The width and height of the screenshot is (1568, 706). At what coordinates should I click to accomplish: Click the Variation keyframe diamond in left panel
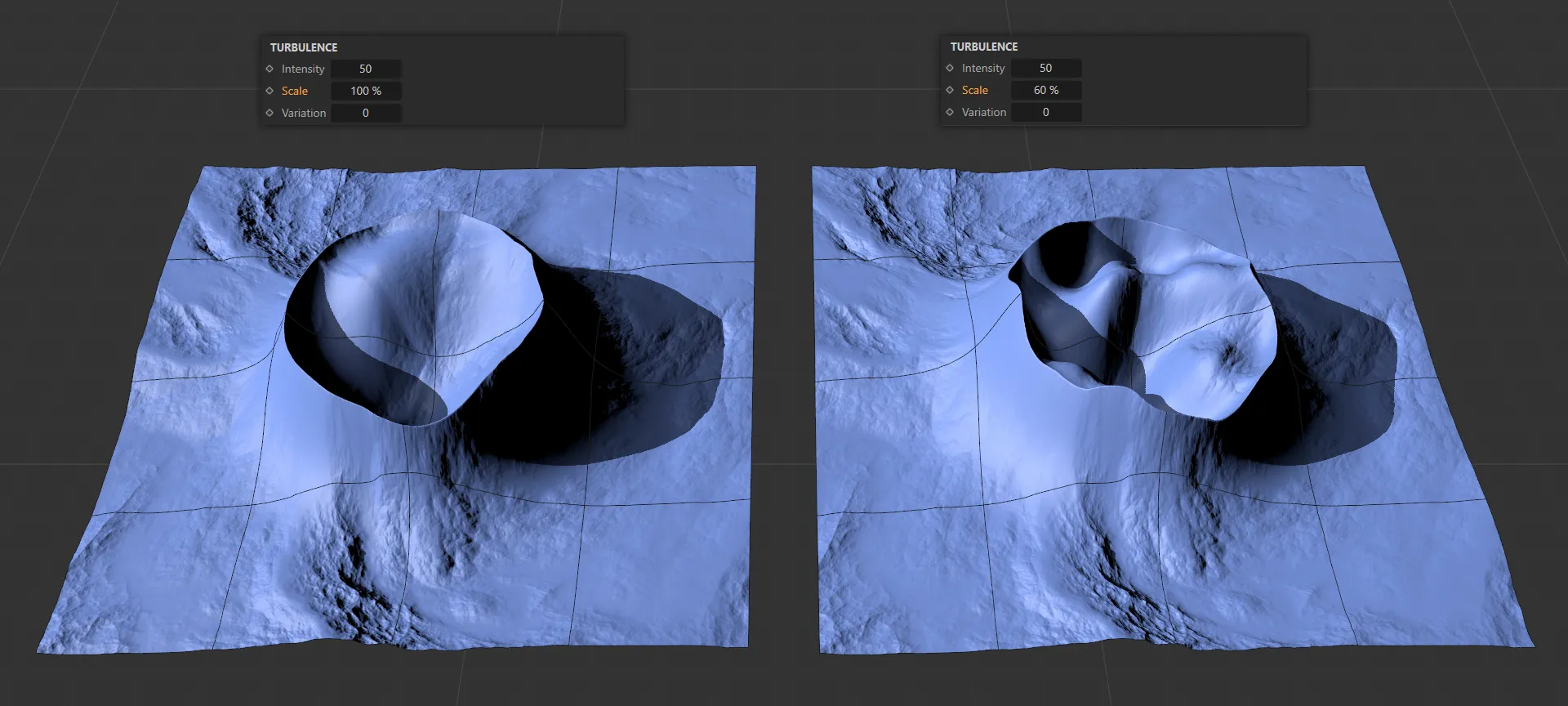269,113
